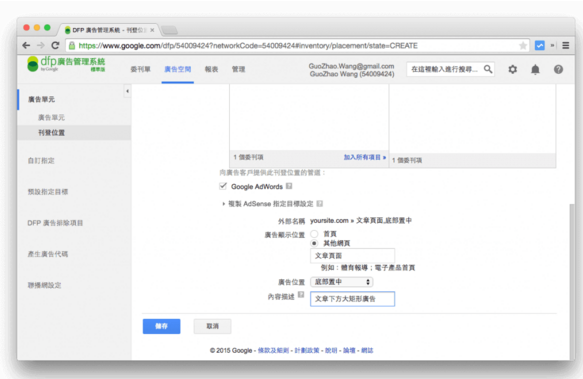Toggle the Google AdWords checkbox
Viewport: 583px width, 379px height.
[x=223, y=186]
